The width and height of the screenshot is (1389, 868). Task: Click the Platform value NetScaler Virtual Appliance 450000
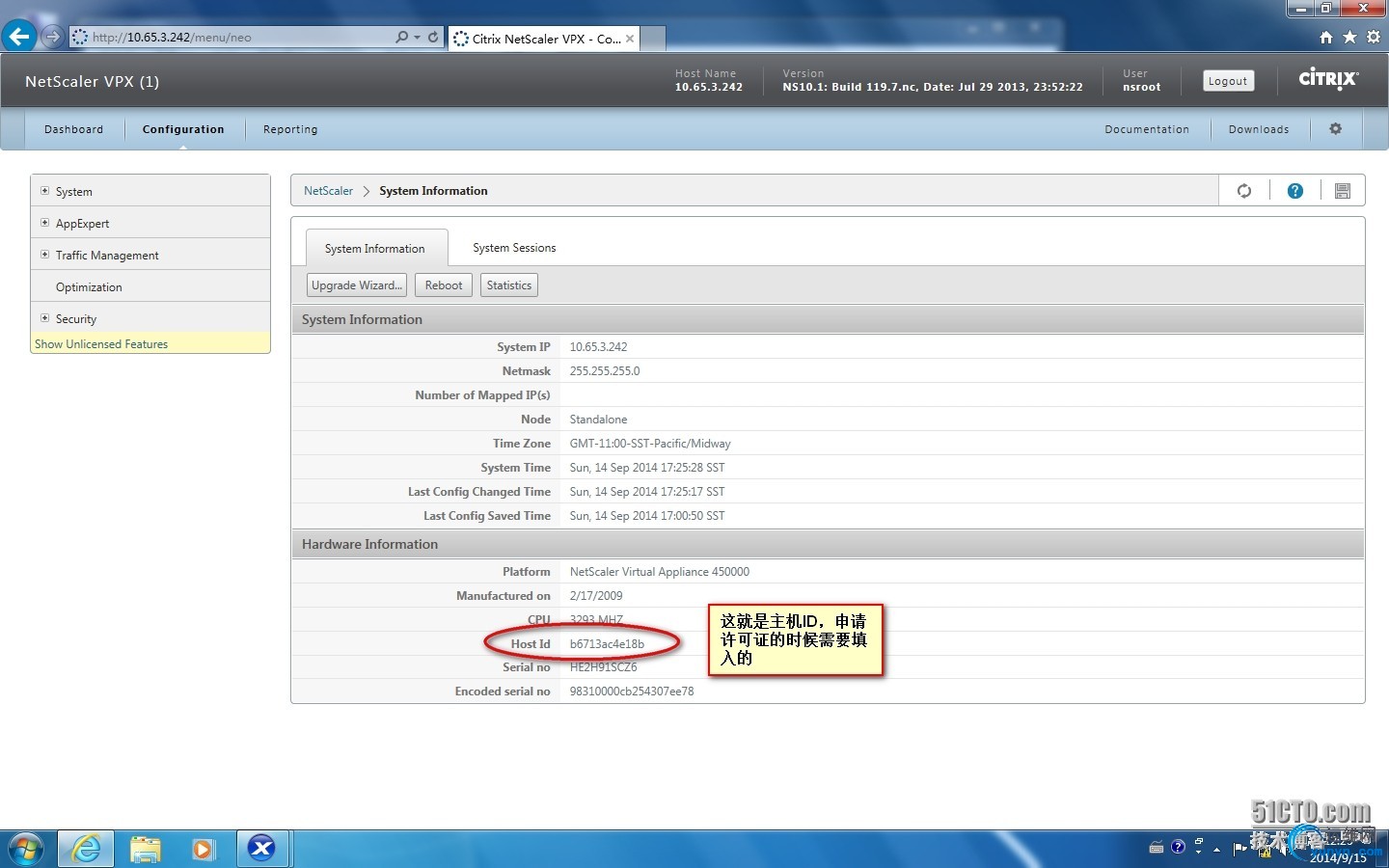click(x=660, y=572)
